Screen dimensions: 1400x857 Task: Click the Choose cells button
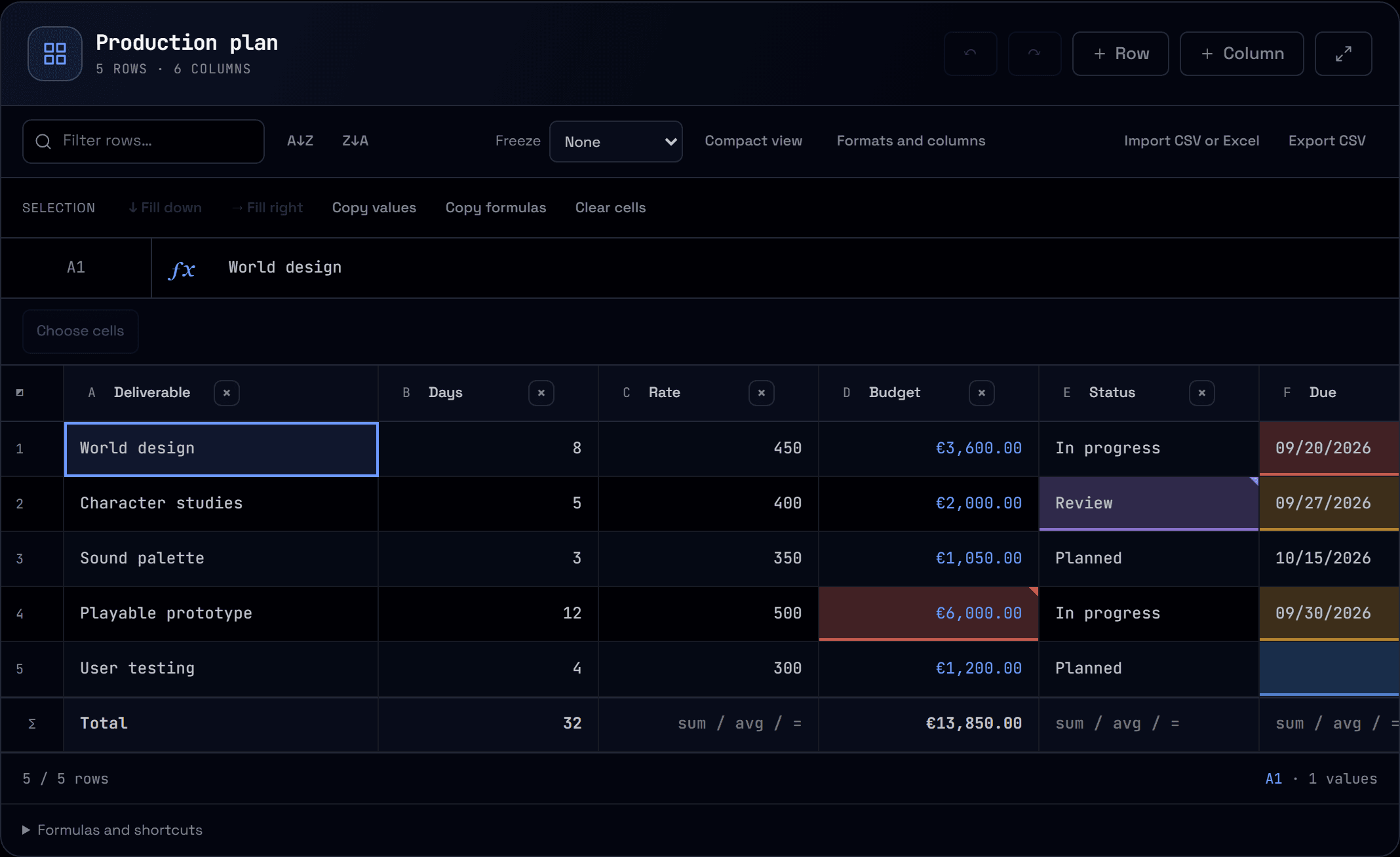tap(81, 332)
